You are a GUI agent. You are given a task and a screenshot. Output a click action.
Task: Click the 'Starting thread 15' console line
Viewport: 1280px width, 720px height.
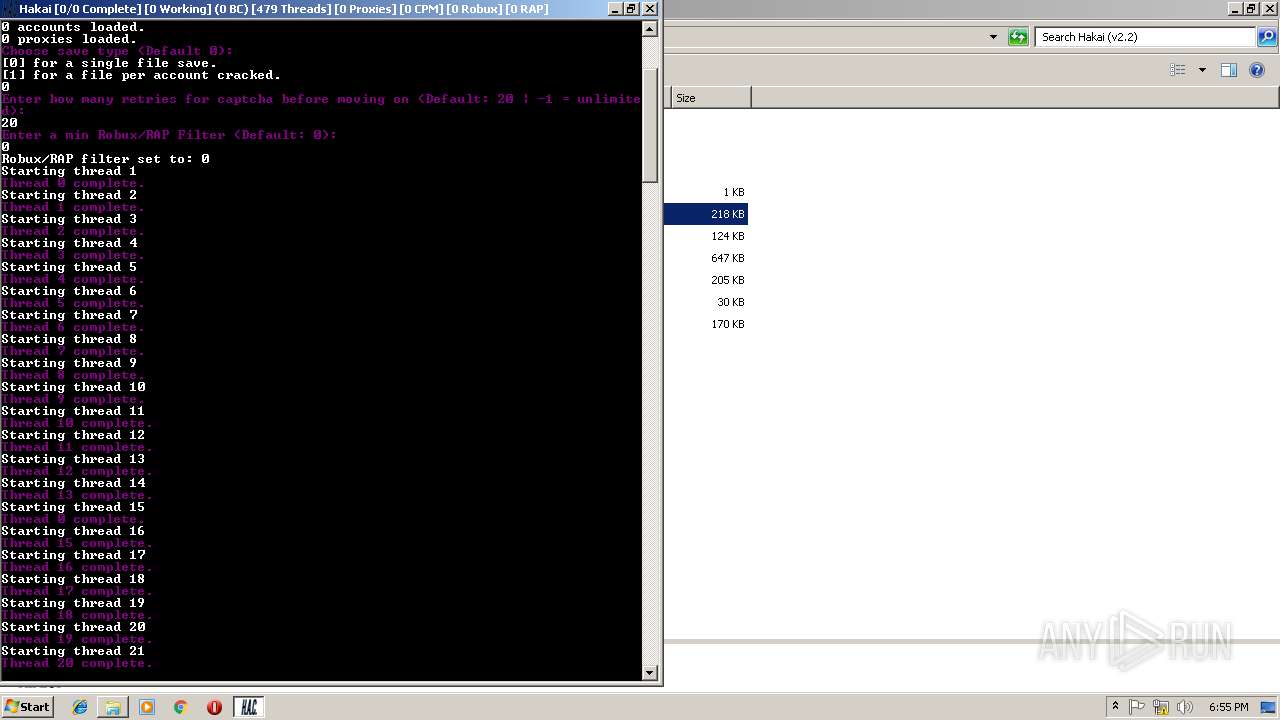click(x=73, y=507)
